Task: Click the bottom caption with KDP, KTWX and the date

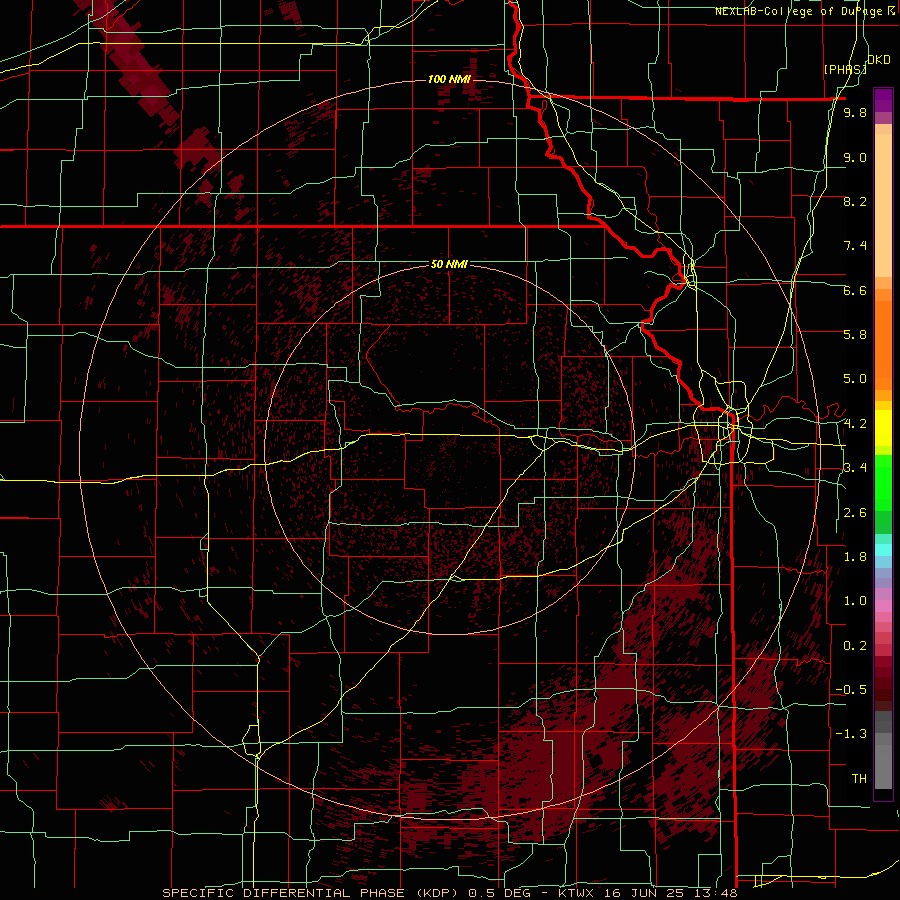Action: click(x=449, y=893)
